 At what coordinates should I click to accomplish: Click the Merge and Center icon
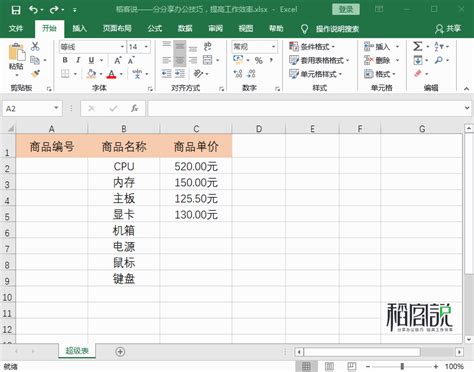tap(208, 60)
